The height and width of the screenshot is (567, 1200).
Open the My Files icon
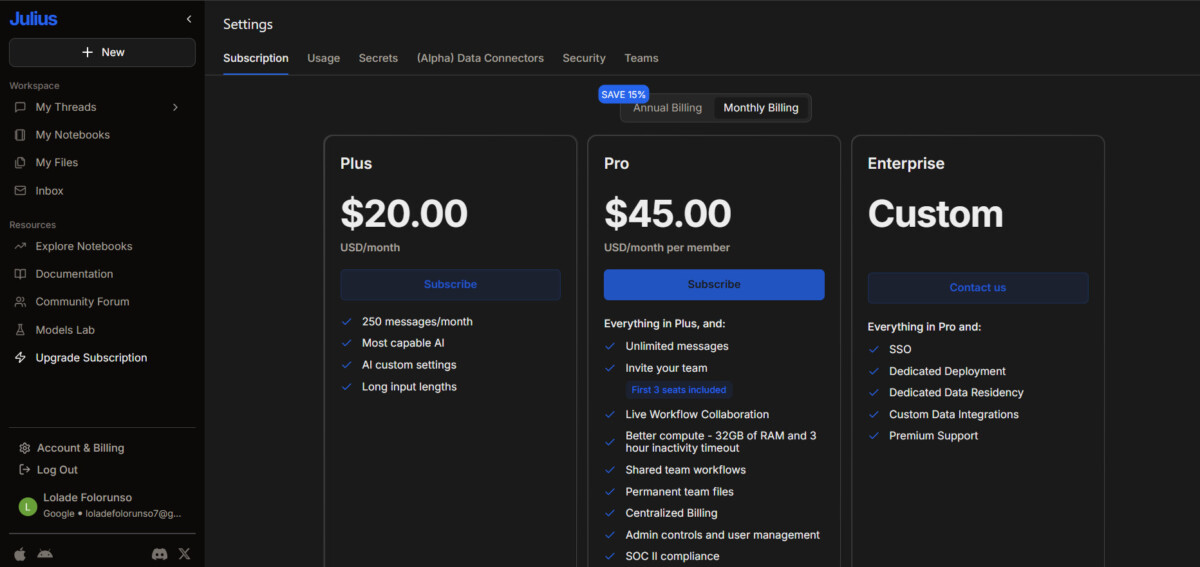coord(20,162)
